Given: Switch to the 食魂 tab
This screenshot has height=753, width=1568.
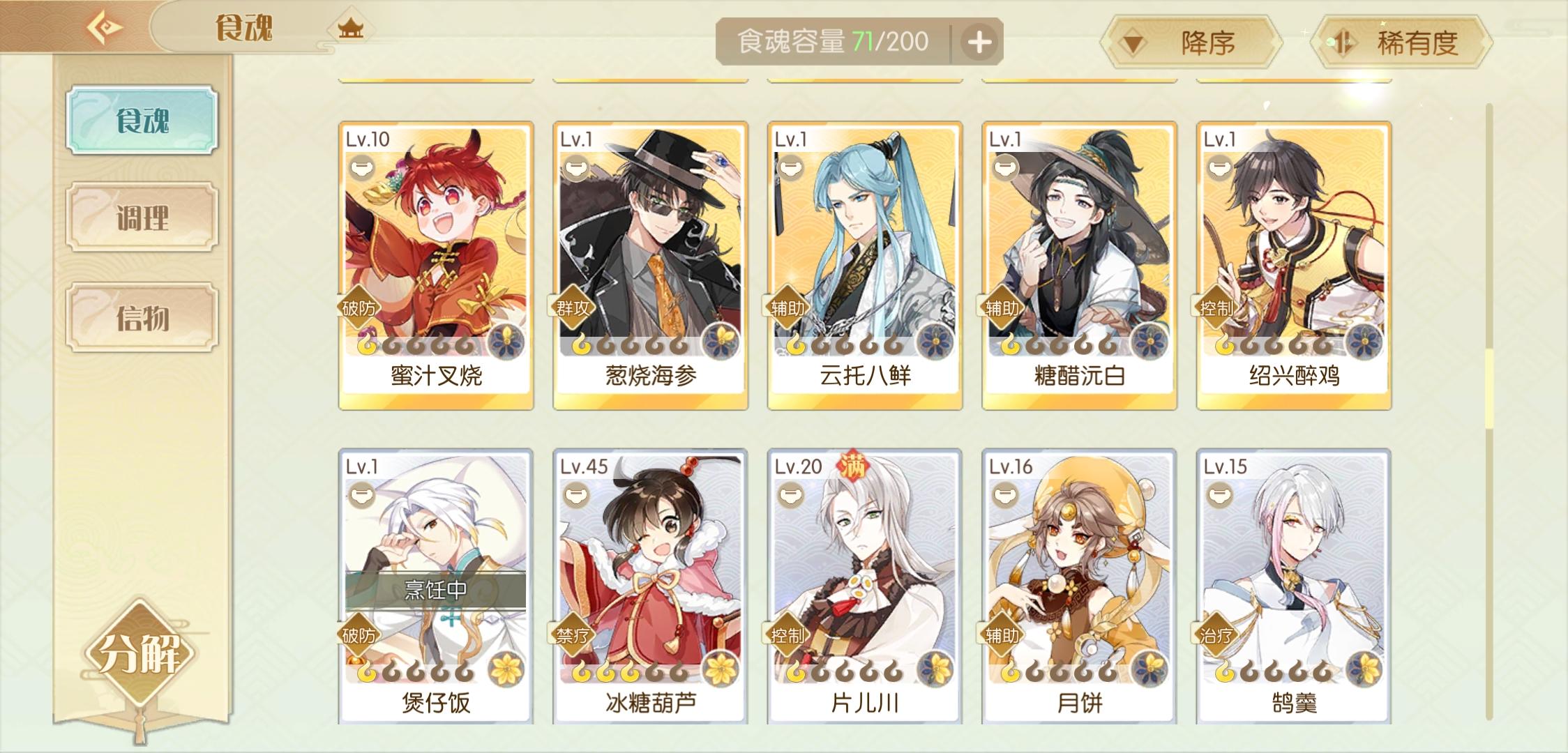Looking at the screenshot, I should point(142,121).
